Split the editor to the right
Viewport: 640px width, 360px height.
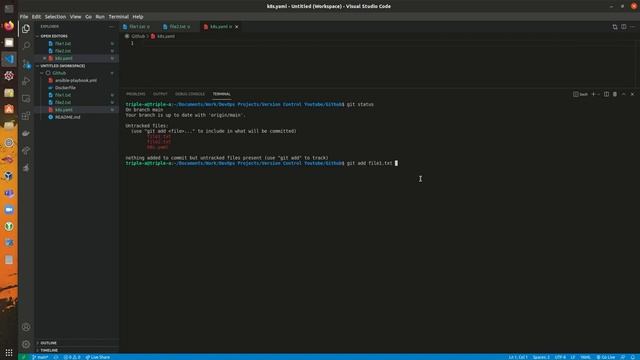pos(624,27)
